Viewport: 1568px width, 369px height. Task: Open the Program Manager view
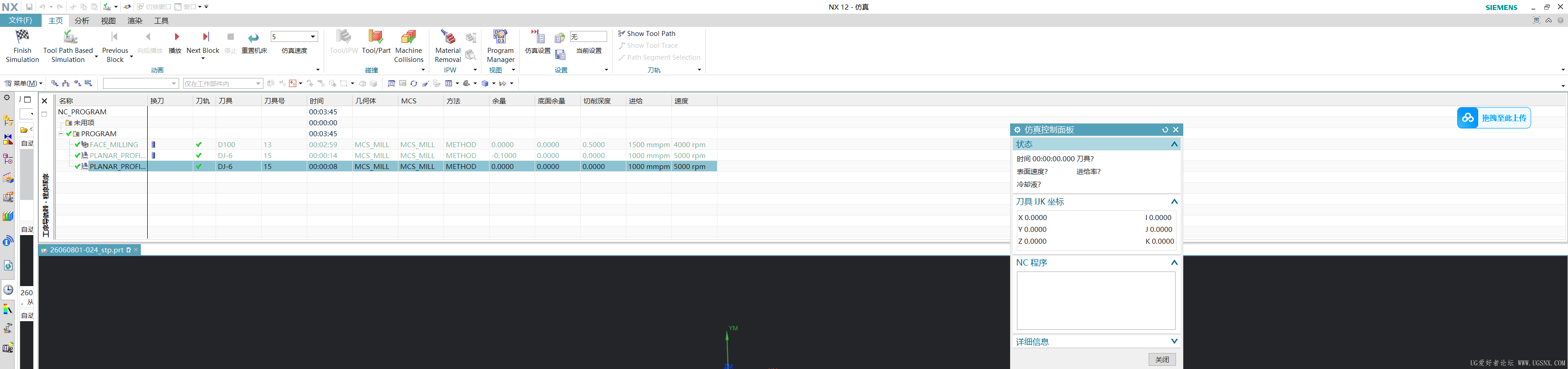pos(500,46)
